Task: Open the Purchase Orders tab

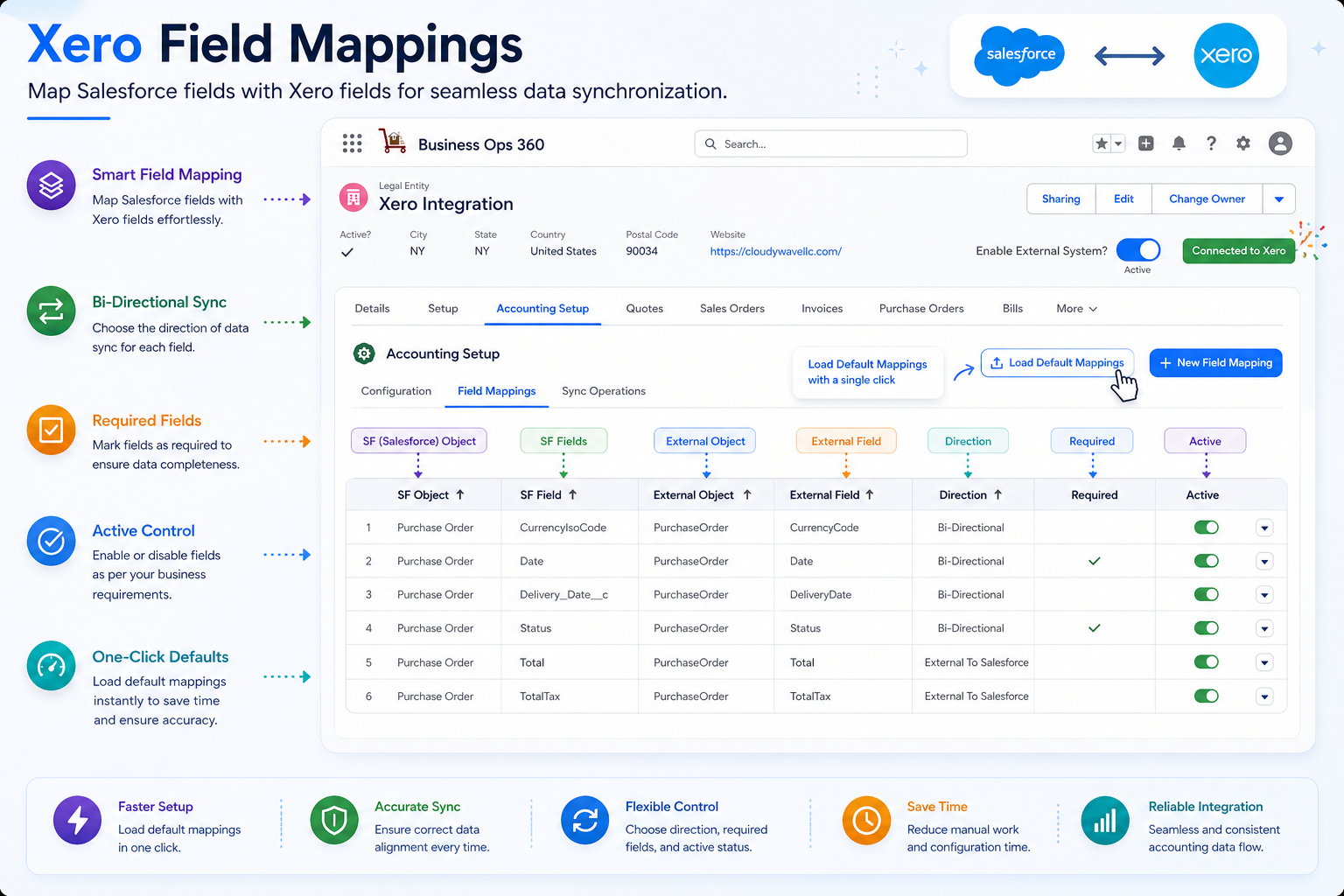Action: [921, 308]
